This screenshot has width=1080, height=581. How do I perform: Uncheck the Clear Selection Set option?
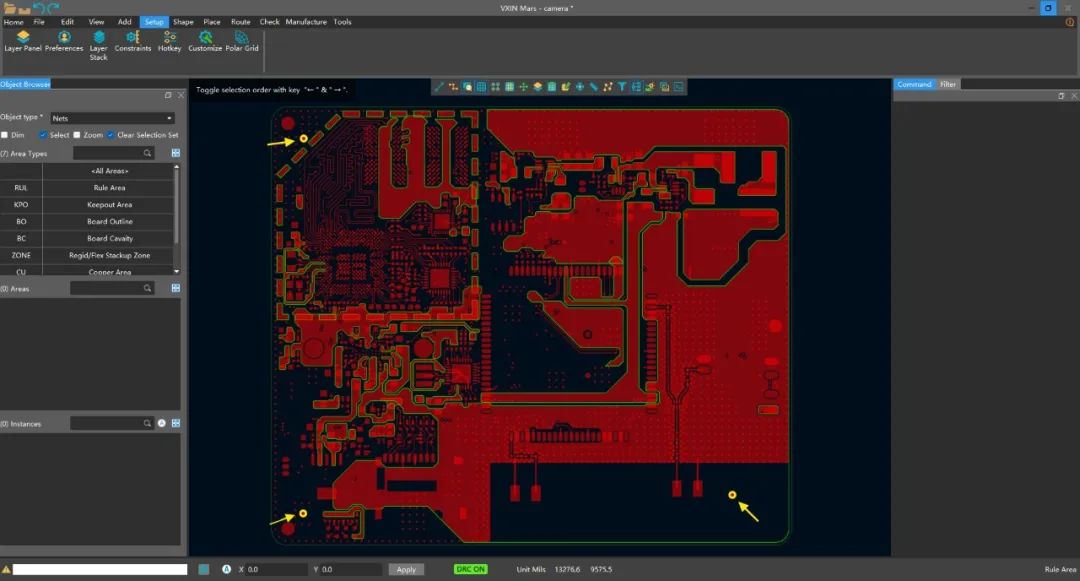[x=111, y=135]
